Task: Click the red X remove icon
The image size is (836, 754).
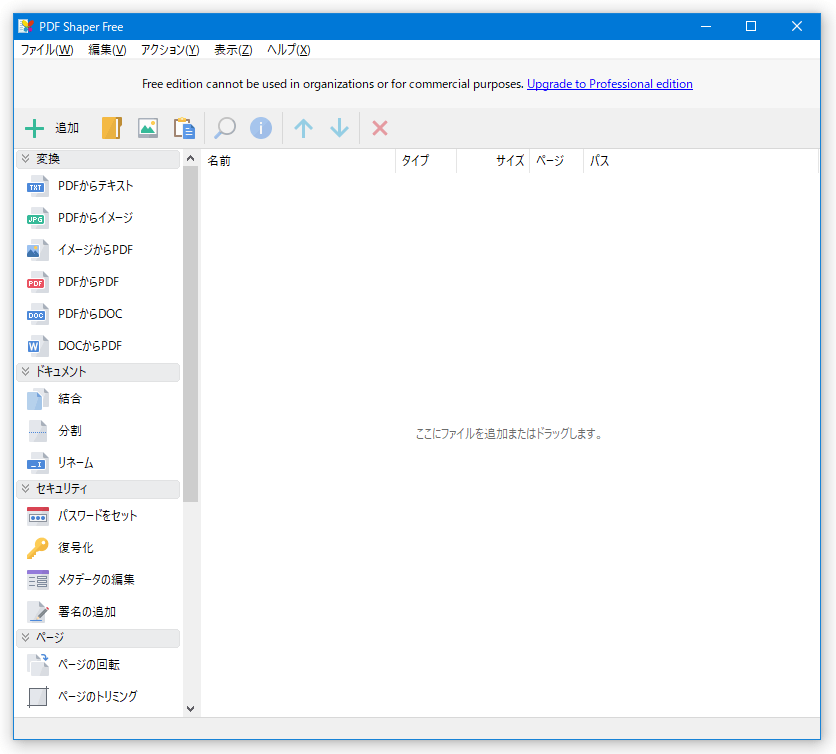Action: click(x=380, y=128)
